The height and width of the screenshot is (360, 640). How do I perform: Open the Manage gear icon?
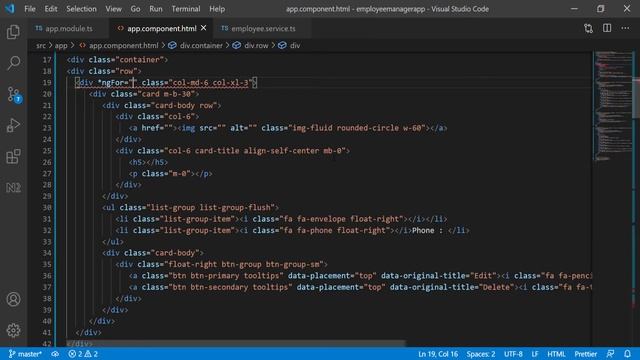(x=13, y=330)
